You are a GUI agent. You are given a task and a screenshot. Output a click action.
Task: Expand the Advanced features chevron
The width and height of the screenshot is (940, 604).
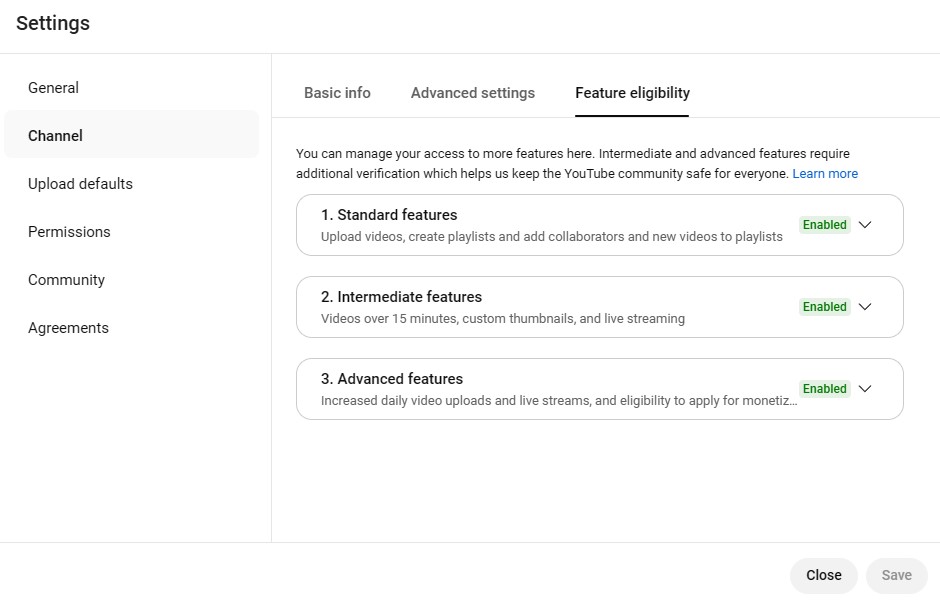[865, 389]
